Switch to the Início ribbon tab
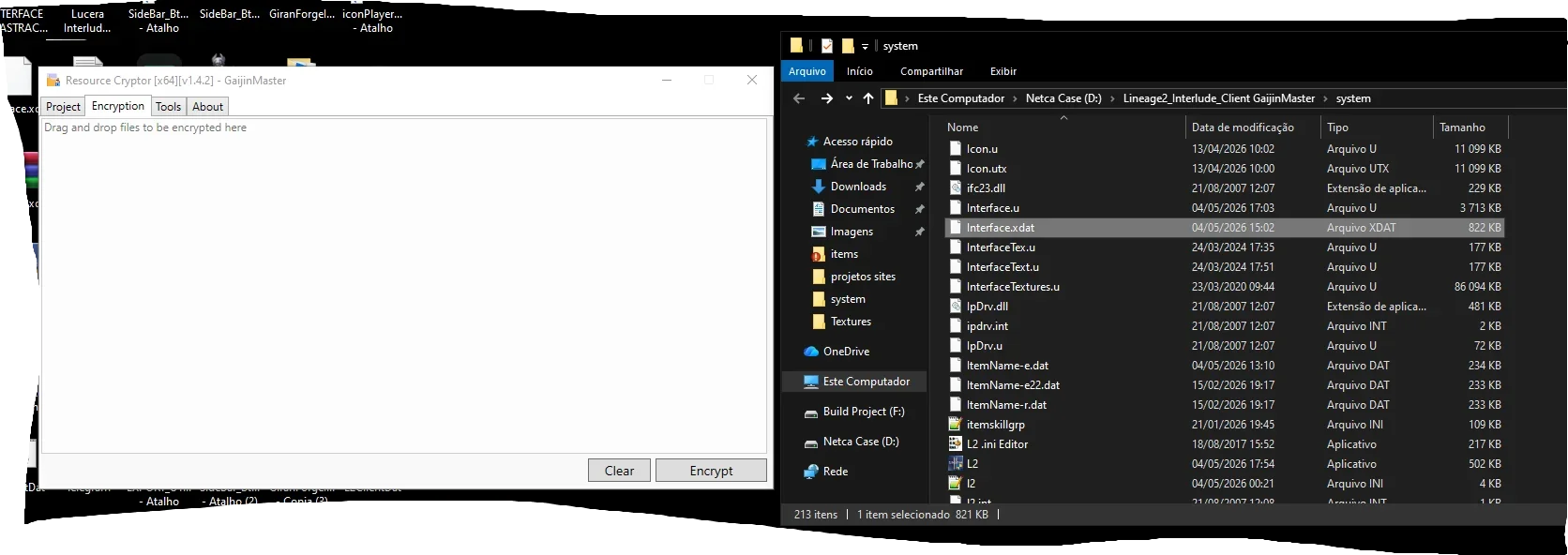The height and width of the screenshot is (555, 1568). 860,71
